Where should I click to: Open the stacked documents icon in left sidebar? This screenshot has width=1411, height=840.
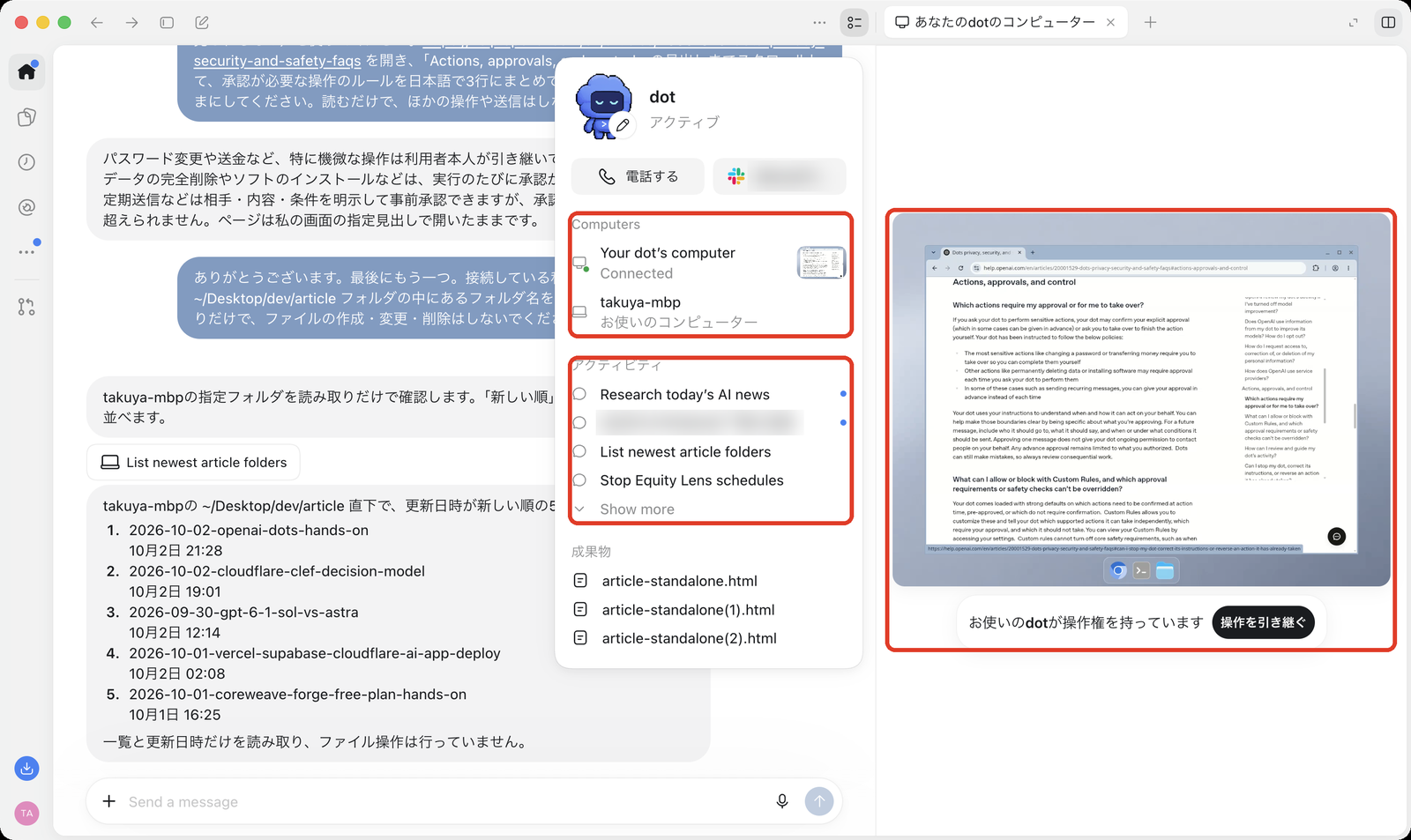click(26, 117)
